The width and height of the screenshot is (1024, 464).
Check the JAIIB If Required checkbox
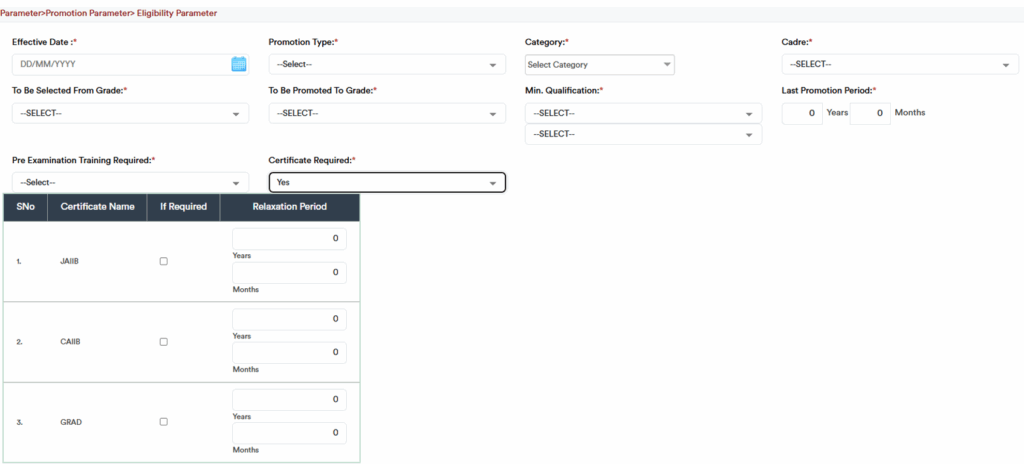(x=164, y=261)
